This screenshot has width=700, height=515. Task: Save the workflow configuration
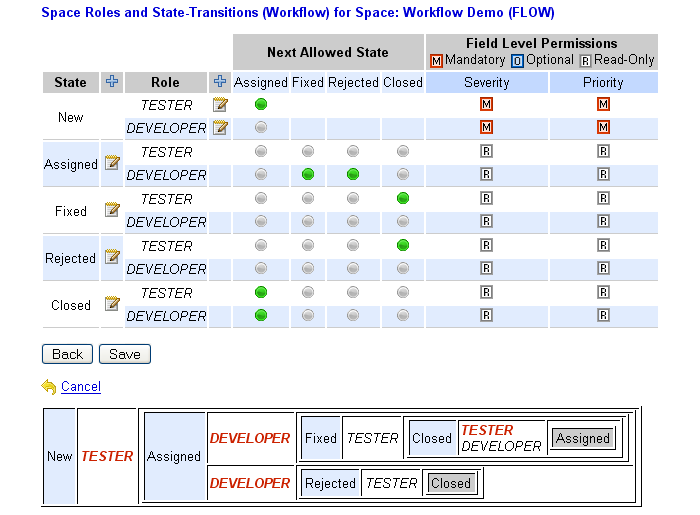click(125, 354)
